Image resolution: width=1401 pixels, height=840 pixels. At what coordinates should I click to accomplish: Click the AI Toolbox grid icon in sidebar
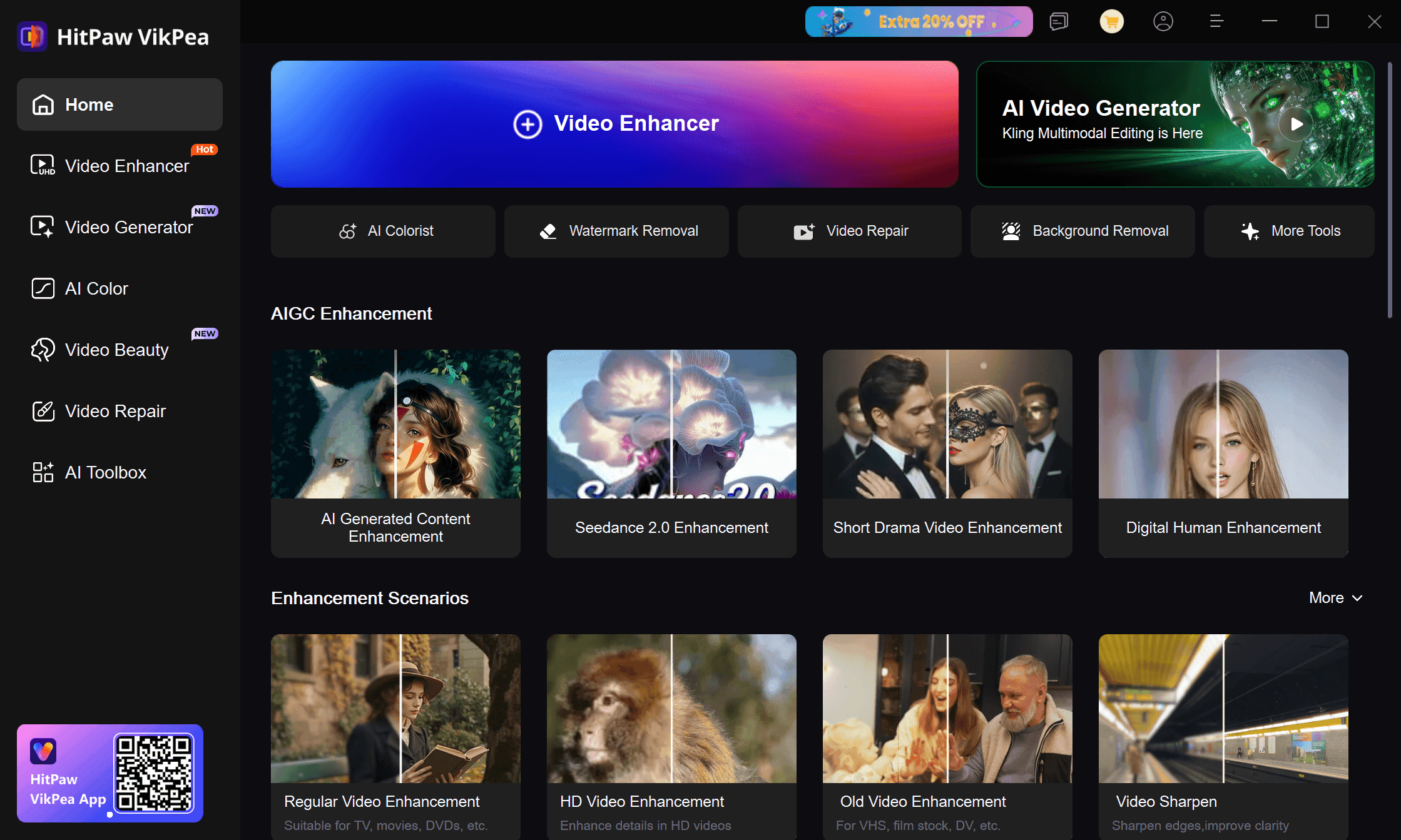tap(43, 472)
